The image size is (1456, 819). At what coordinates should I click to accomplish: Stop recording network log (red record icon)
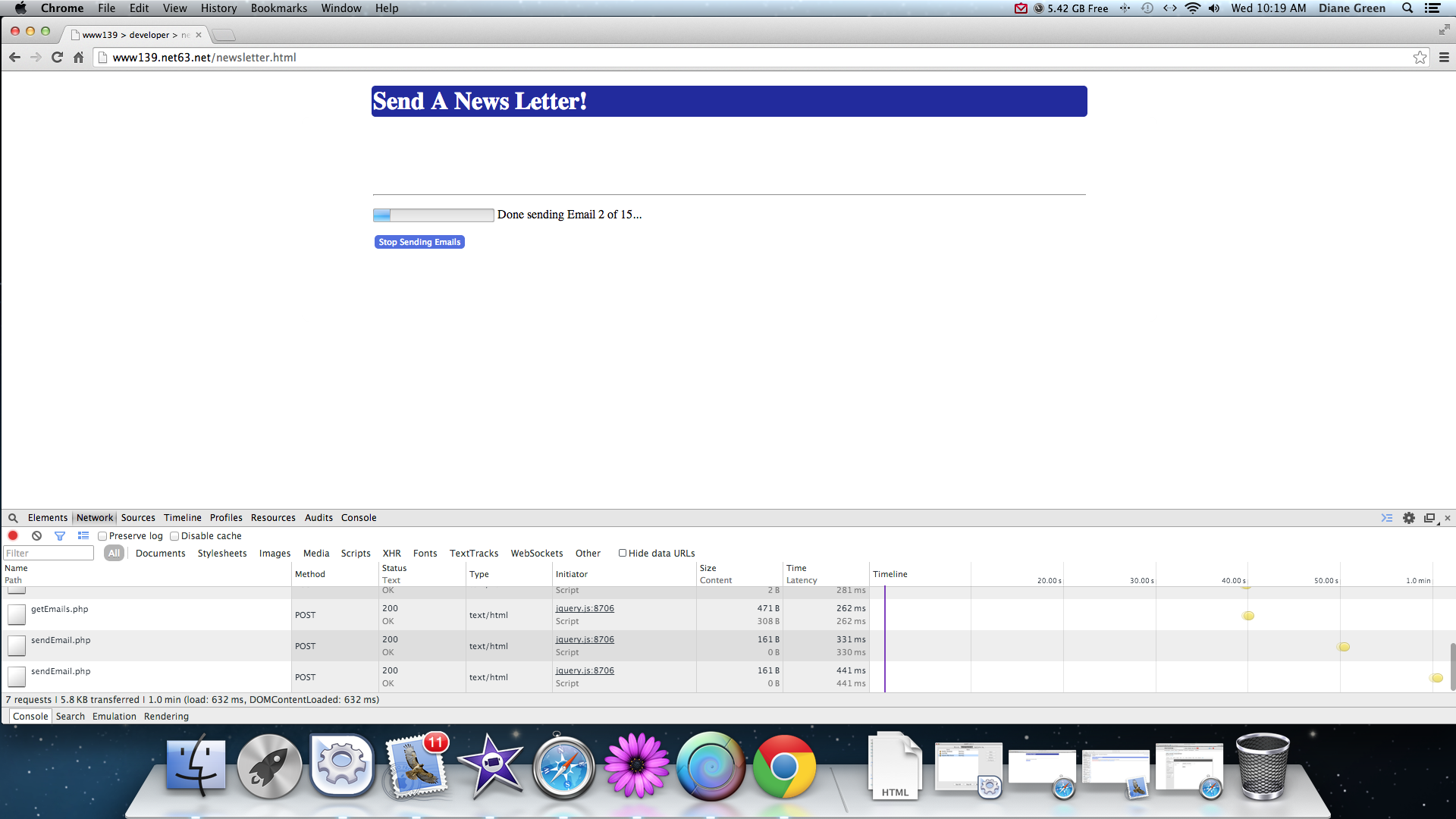[13, 535]
